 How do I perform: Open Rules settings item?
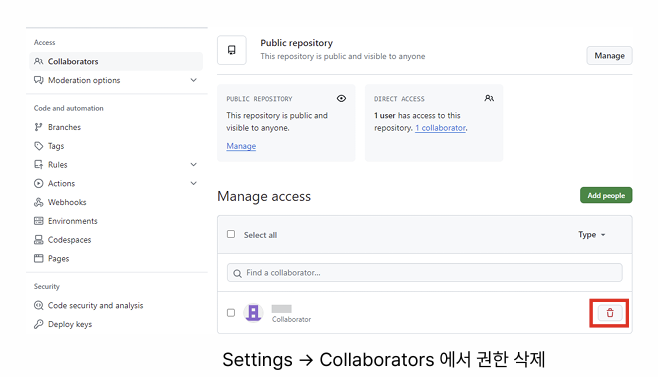pos(57,165)
